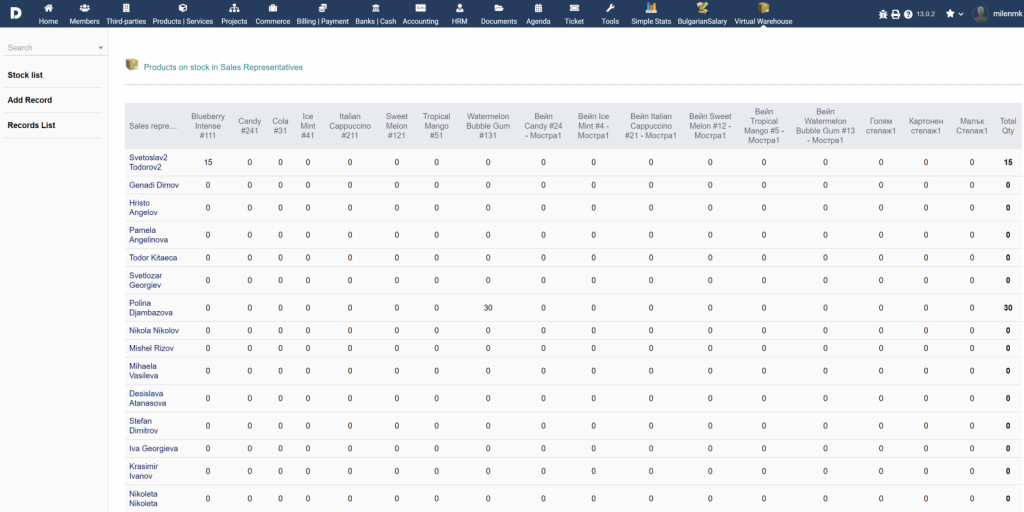Select Stock list in the sidebar

pyautogui.click(x=25, y=75)
